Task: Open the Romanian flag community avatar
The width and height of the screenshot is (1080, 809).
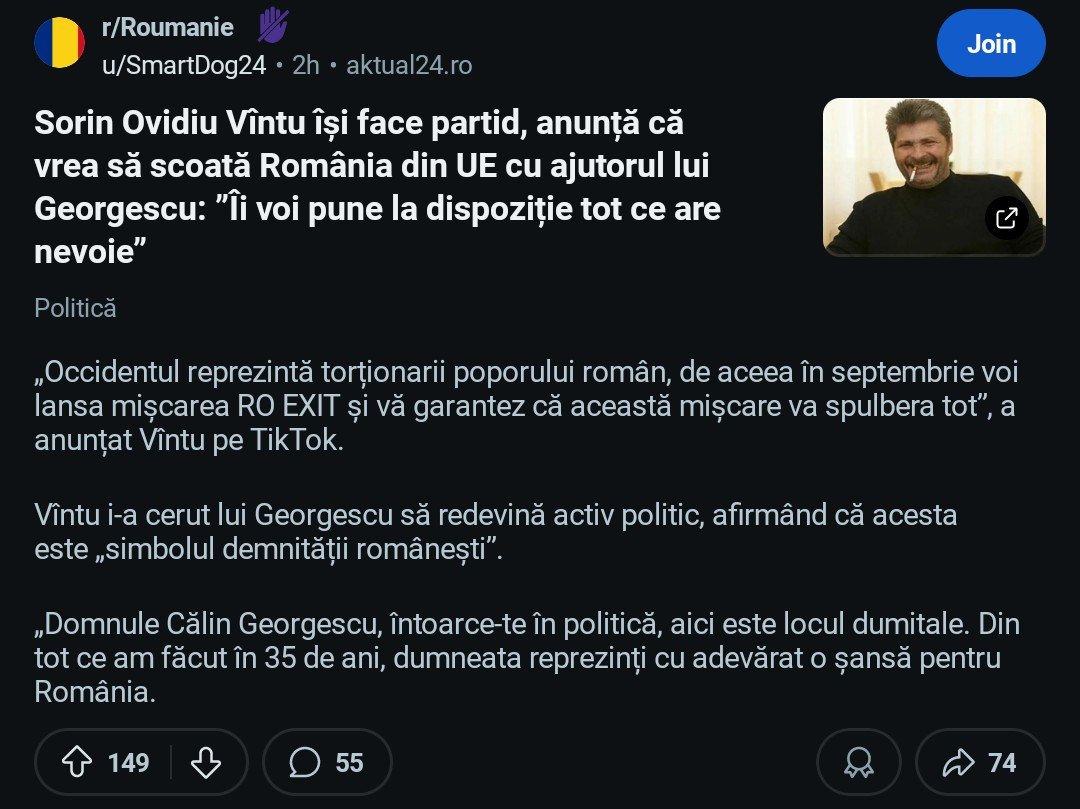Action: coord(60,43)
